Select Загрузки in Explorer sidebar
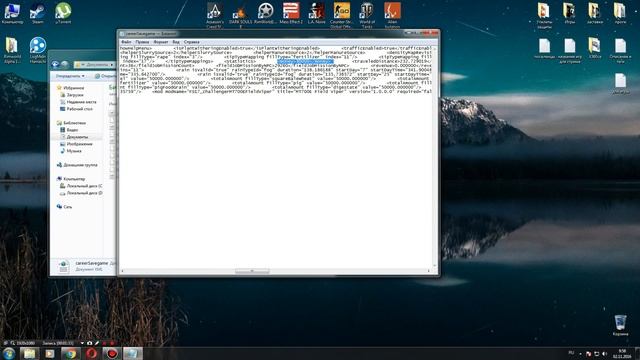The height and width of the screenshot is (360, 640). pos(72,95)
